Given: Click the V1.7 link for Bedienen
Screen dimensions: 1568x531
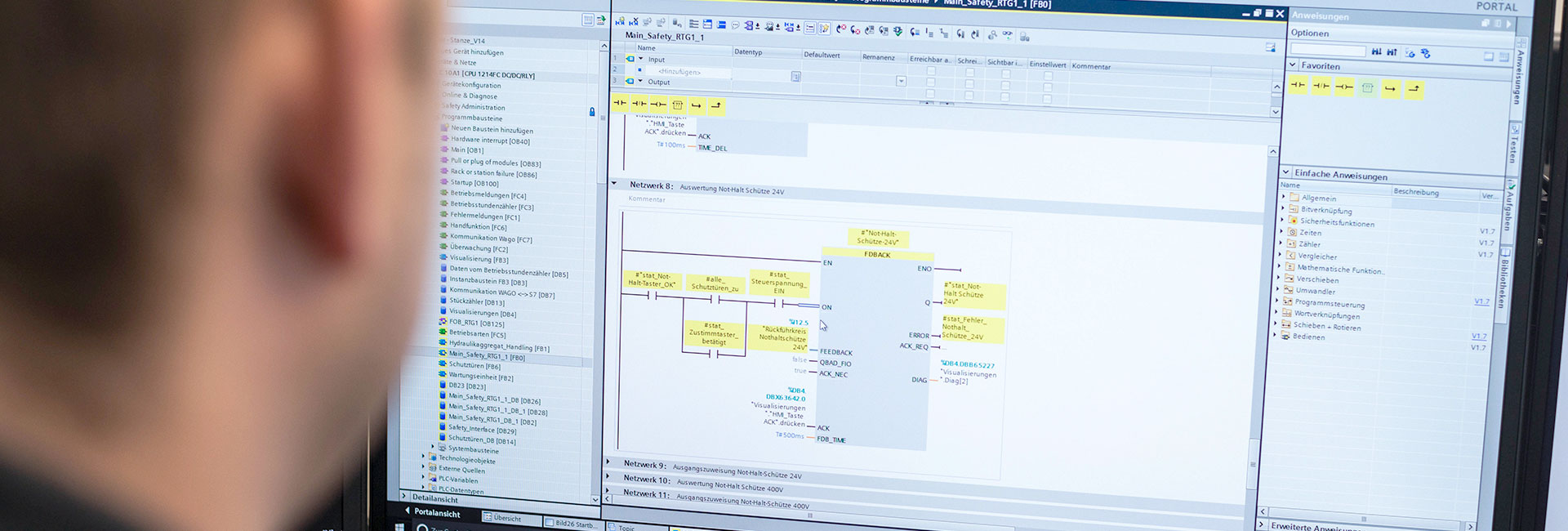Looking at the screenshot, I should 1479,336.
